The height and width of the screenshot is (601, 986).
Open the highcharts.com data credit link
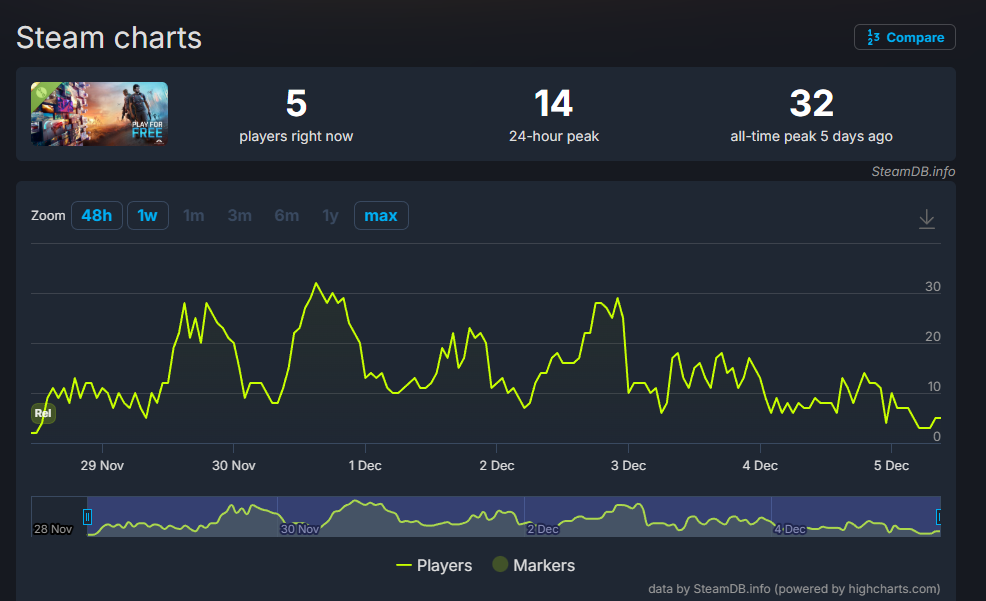794,589
